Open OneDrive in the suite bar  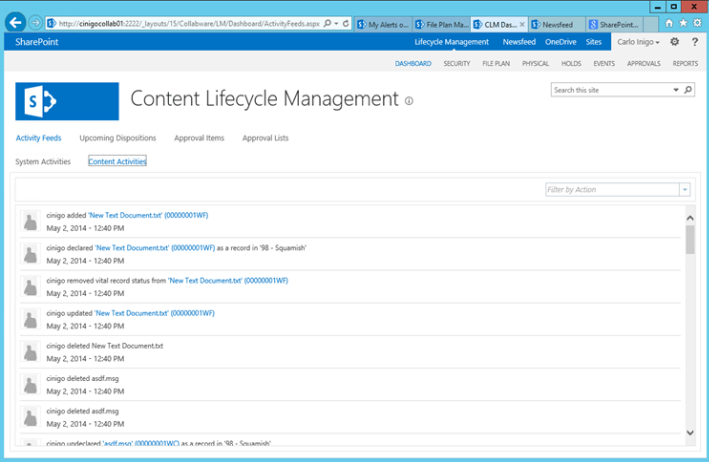click(560, 42)
